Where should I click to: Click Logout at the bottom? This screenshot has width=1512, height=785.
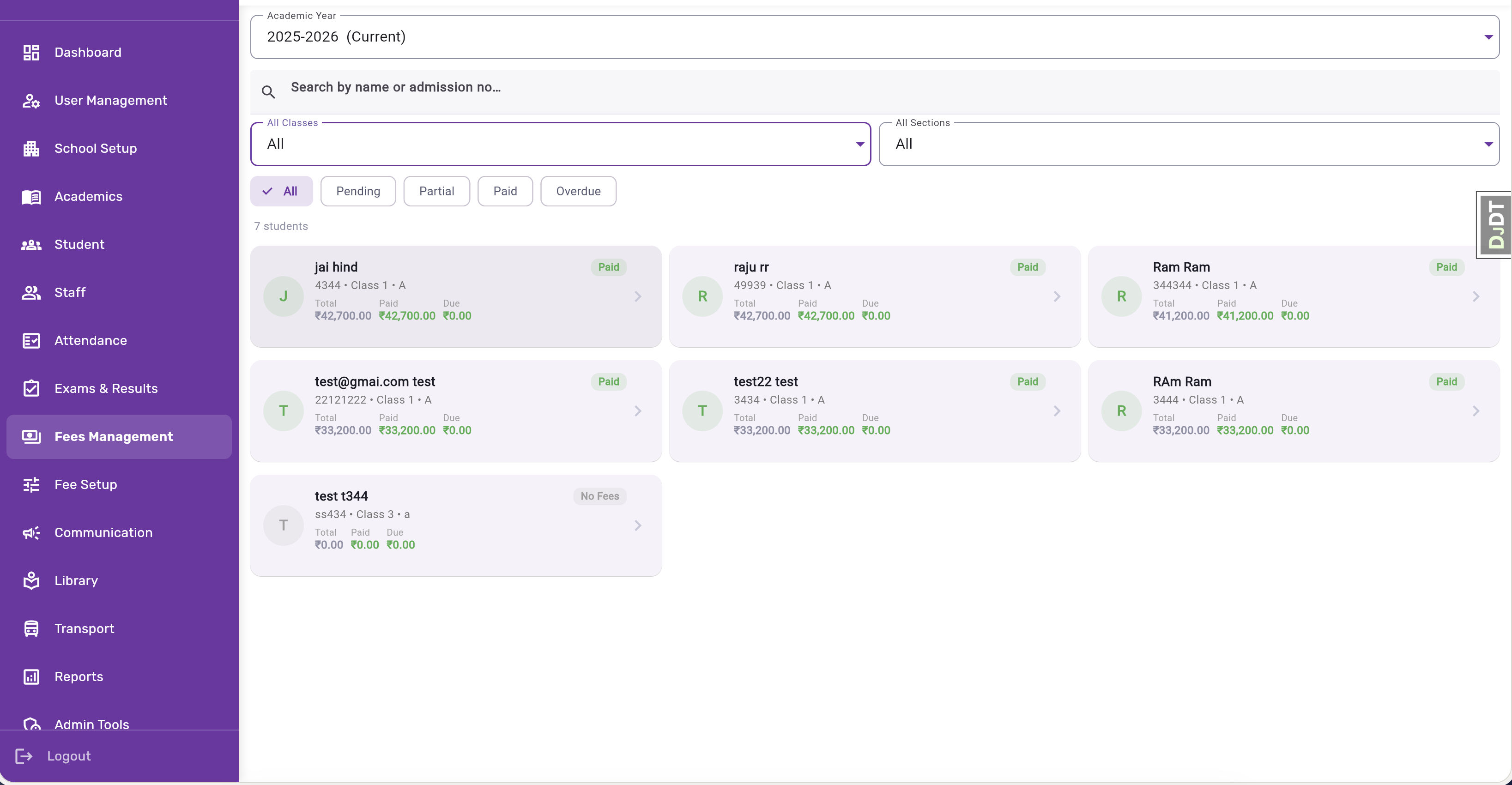(69, 755)
